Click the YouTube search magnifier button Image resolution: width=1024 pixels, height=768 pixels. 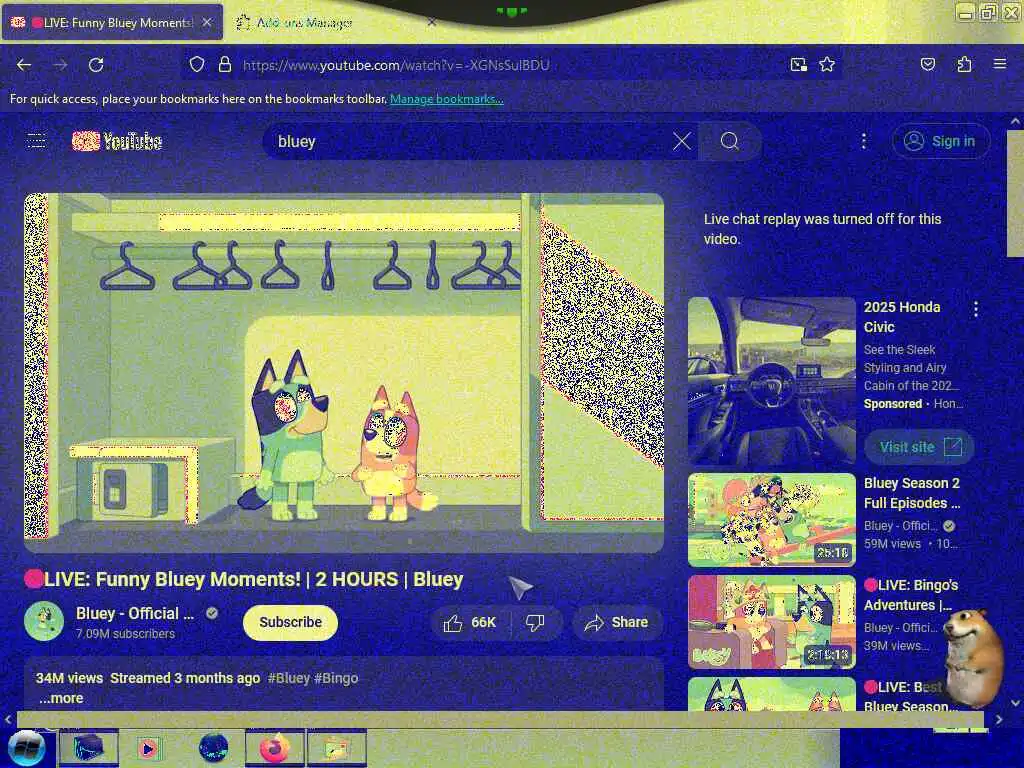click(x=729, y=141)
